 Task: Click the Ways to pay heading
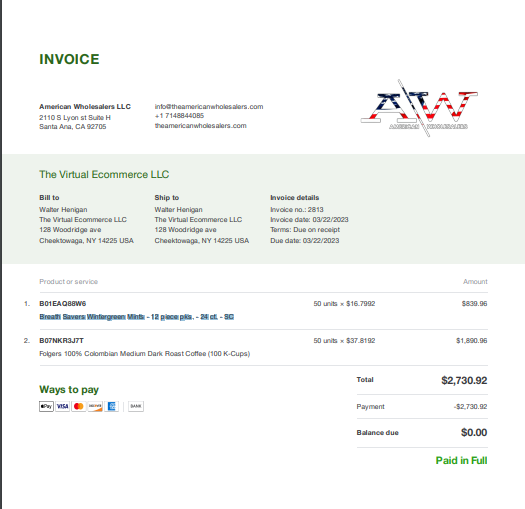coord(69,390)
